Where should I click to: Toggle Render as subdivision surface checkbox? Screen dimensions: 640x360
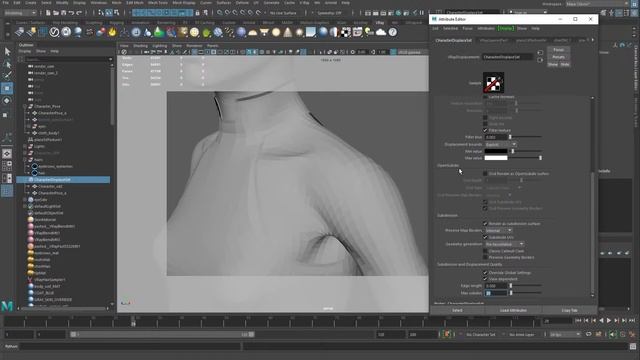tap(485, 224)
